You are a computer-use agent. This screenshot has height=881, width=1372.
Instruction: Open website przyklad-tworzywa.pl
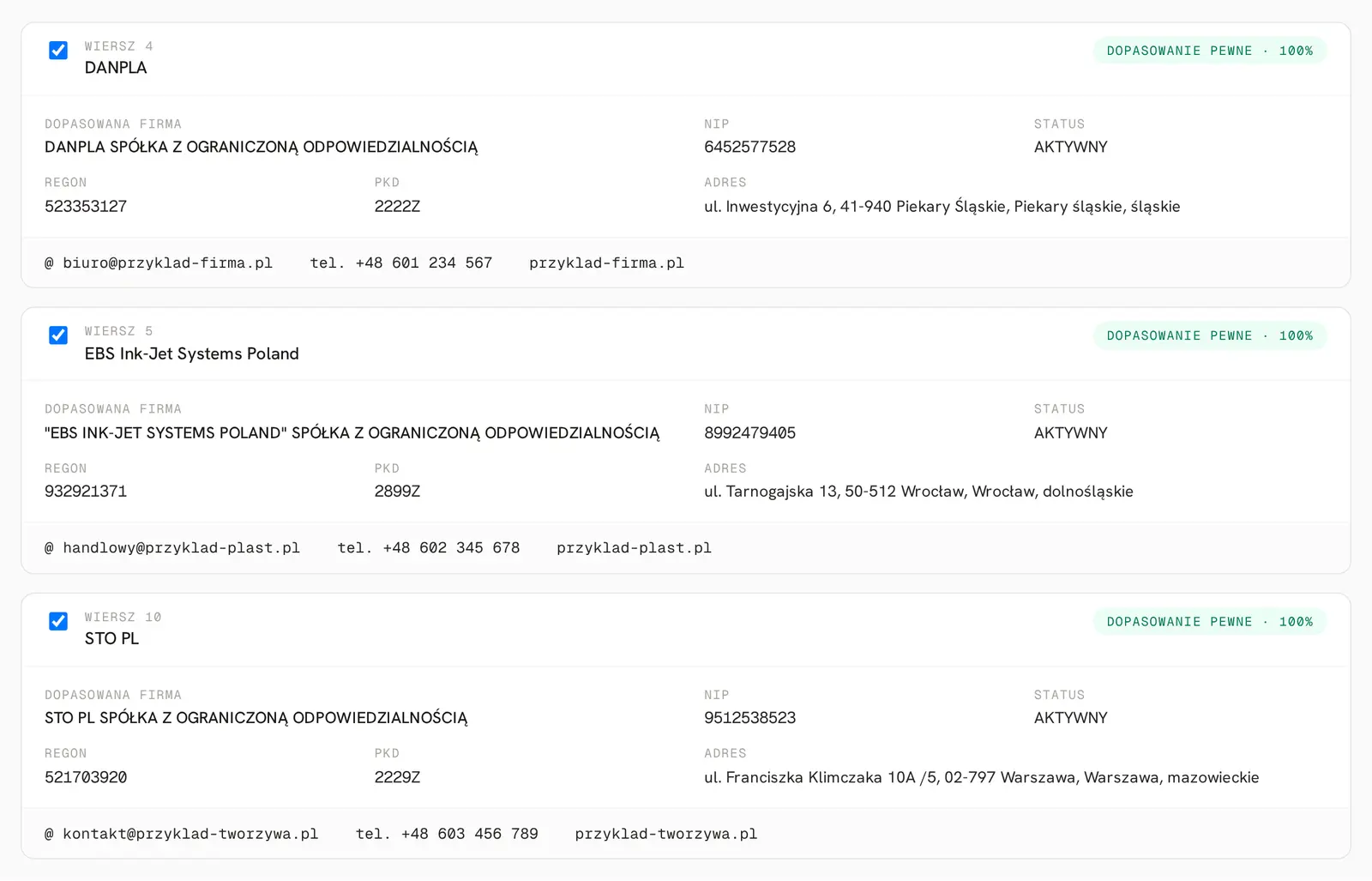[x=666, y=834]
